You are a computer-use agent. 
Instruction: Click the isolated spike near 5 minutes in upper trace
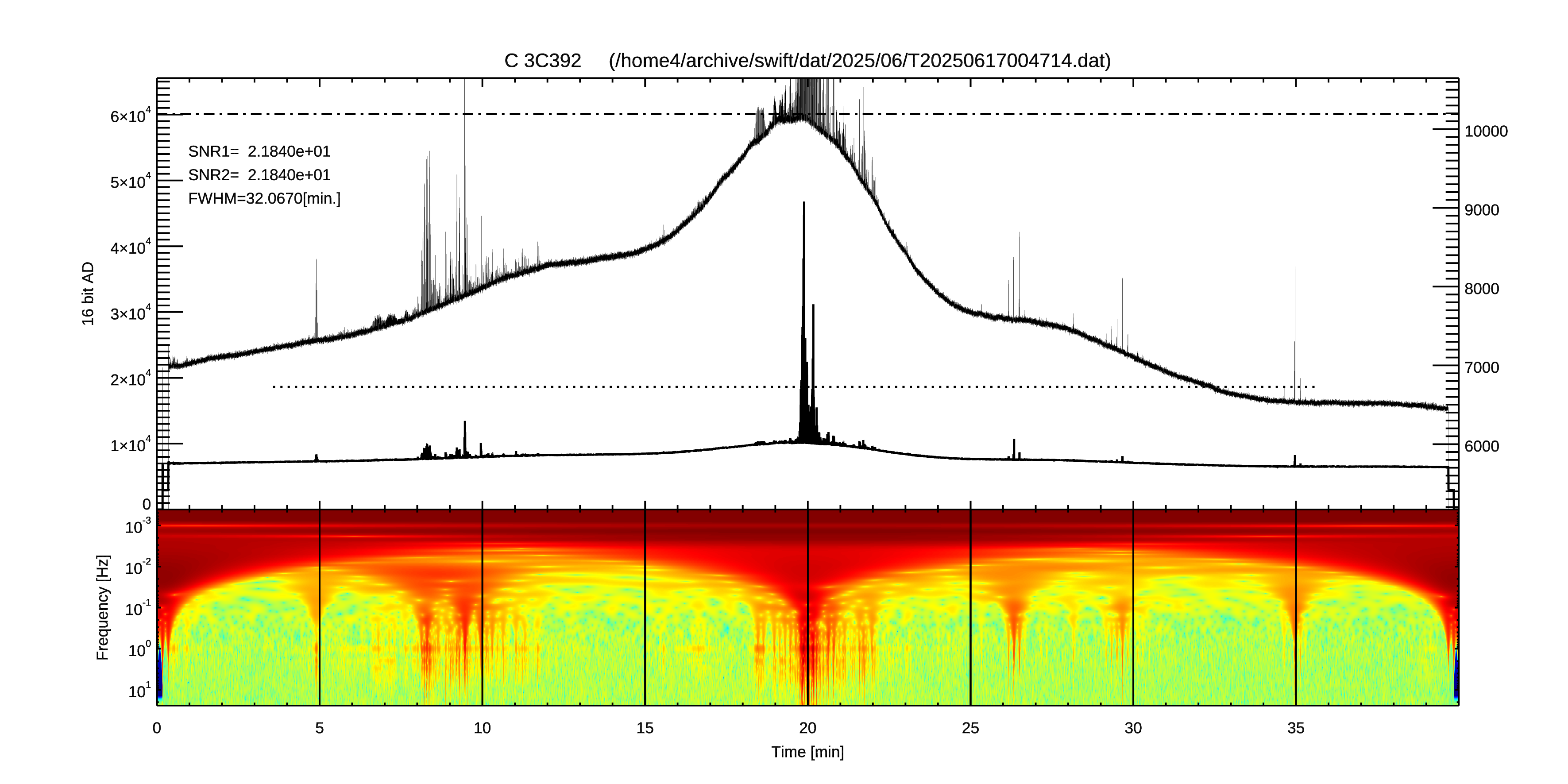[x=316, y=298]
